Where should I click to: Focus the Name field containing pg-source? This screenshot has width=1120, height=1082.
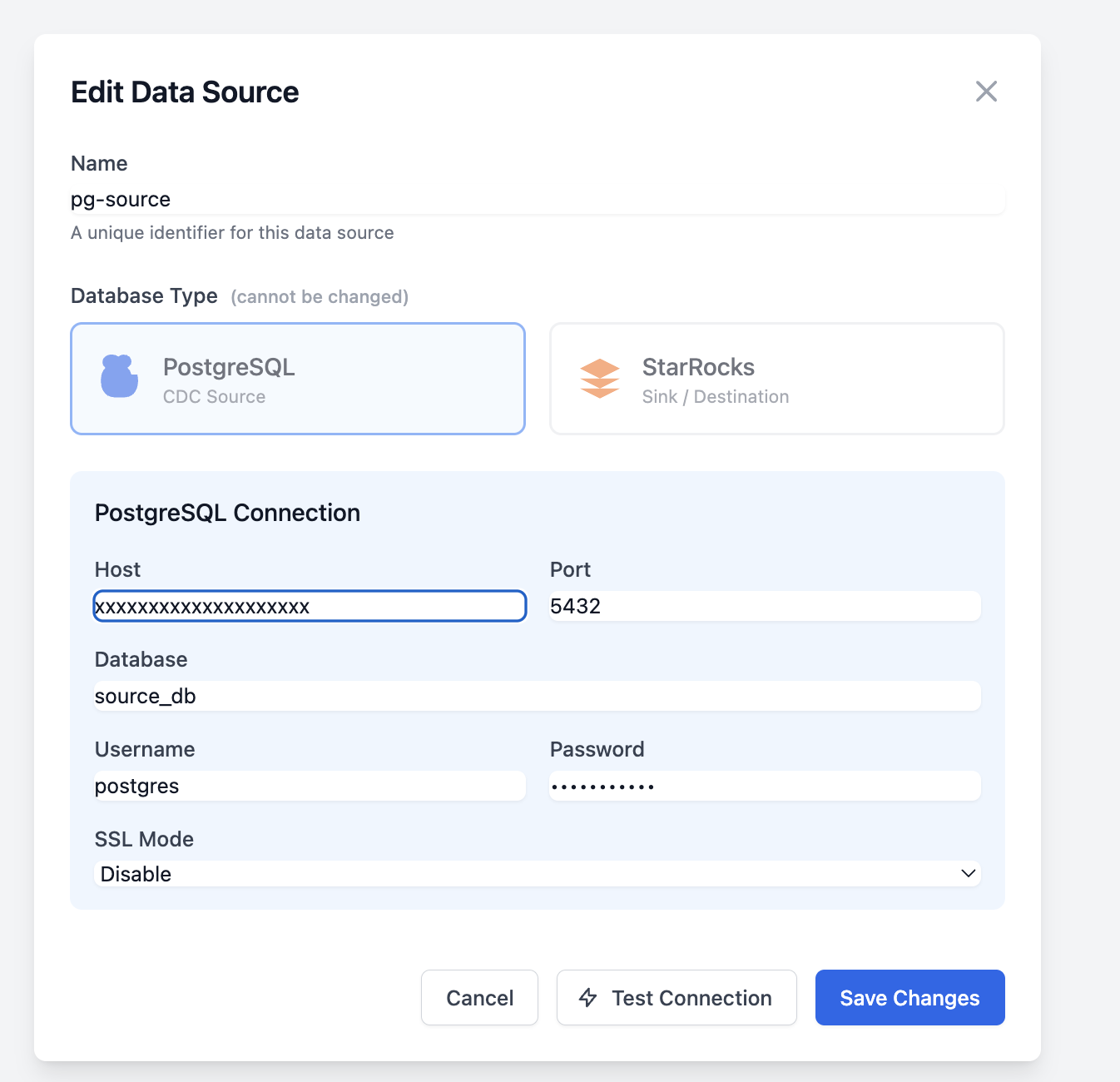pyautogui.click(x=538, y=199)
